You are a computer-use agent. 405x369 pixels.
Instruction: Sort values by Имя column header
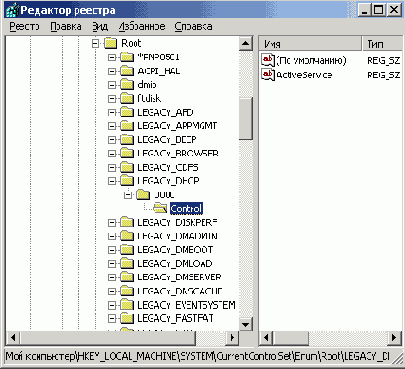tap(310, 44)
